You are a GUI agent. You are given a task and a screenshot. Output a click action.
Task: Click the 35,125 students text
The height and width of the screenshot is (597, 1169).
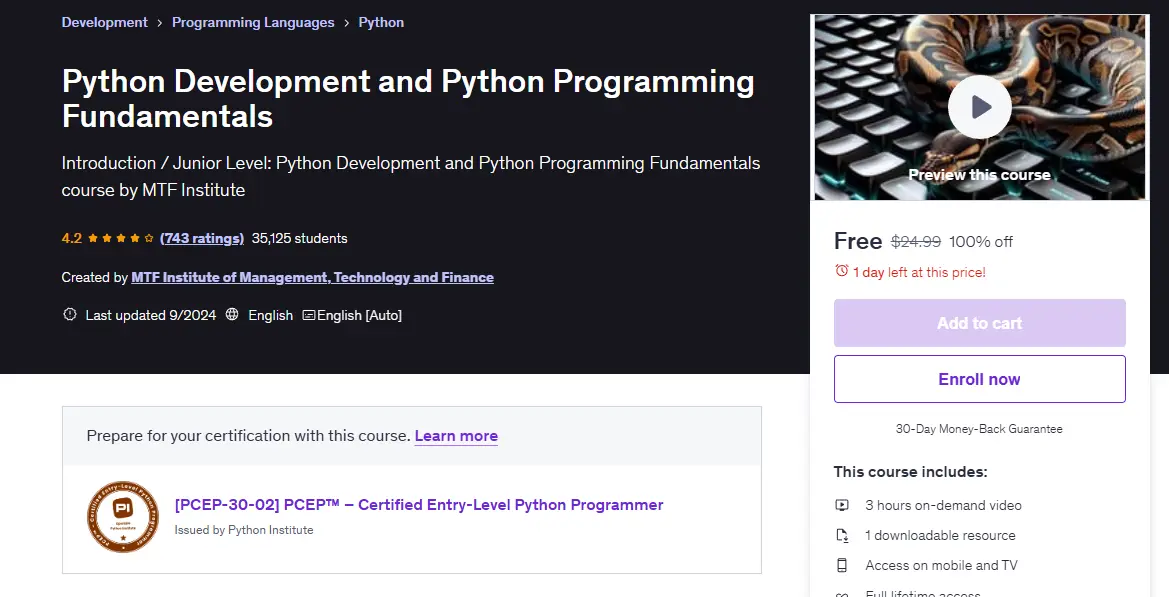click(x=299, y=239)
